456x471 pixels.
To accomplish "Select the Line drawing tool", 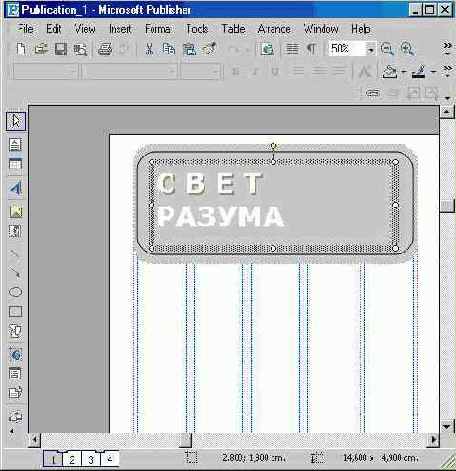I will point(15,254).
